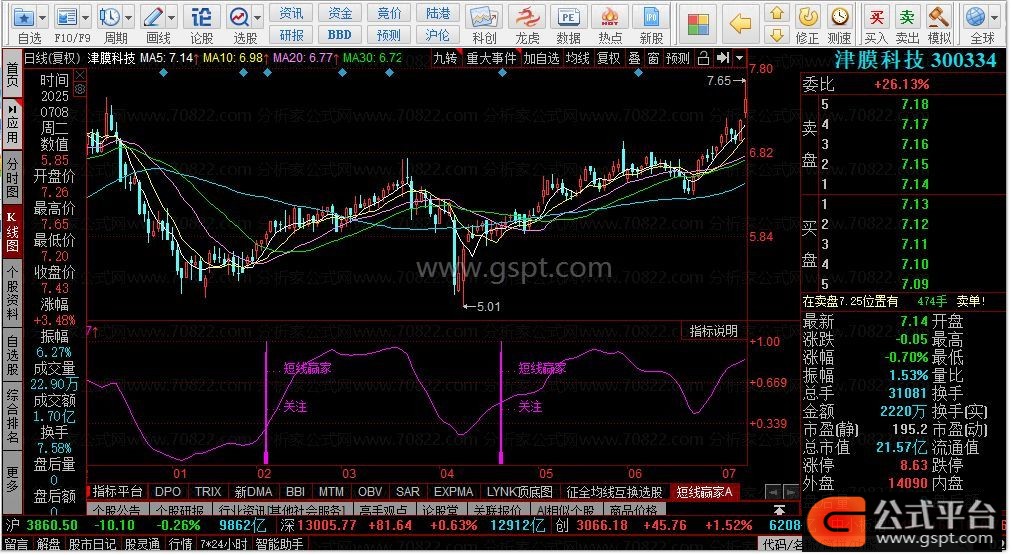Switch to 首页 sidebar tab
Image resolution: width=1012 pixels, height=555 pixels.
pyautogui.click(x=12, y=74)
